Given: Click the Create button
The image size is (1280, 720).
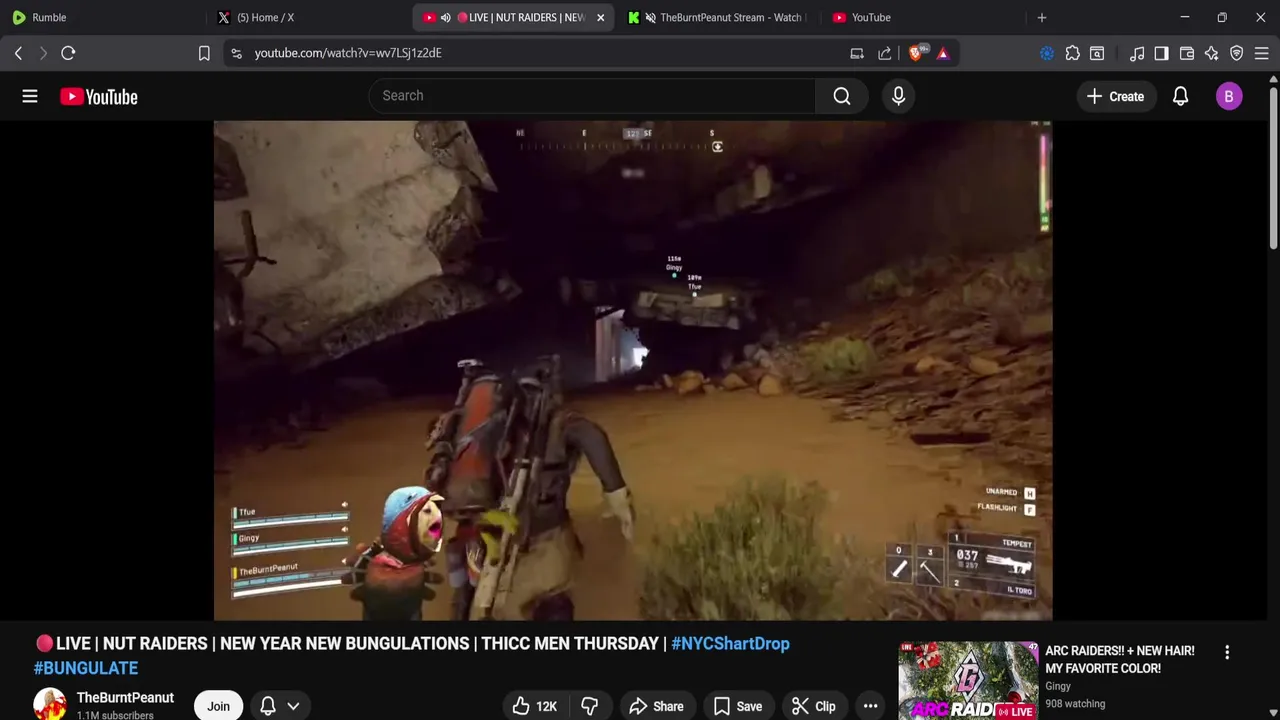Looking at the screenshot, I should click(x=1115, y=96).
